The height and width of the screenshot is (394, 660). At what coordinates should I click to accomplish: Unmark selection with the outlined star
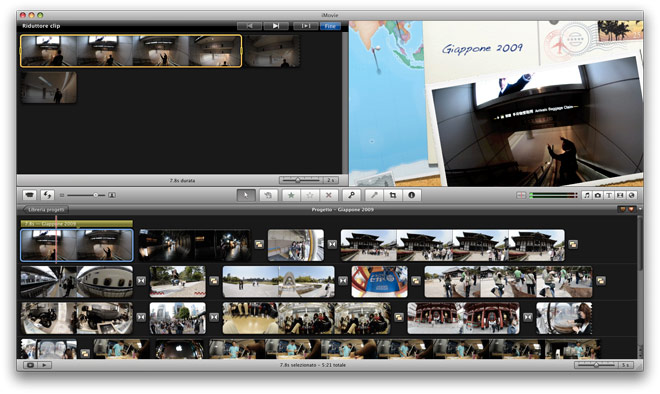(x=310, y=195)
